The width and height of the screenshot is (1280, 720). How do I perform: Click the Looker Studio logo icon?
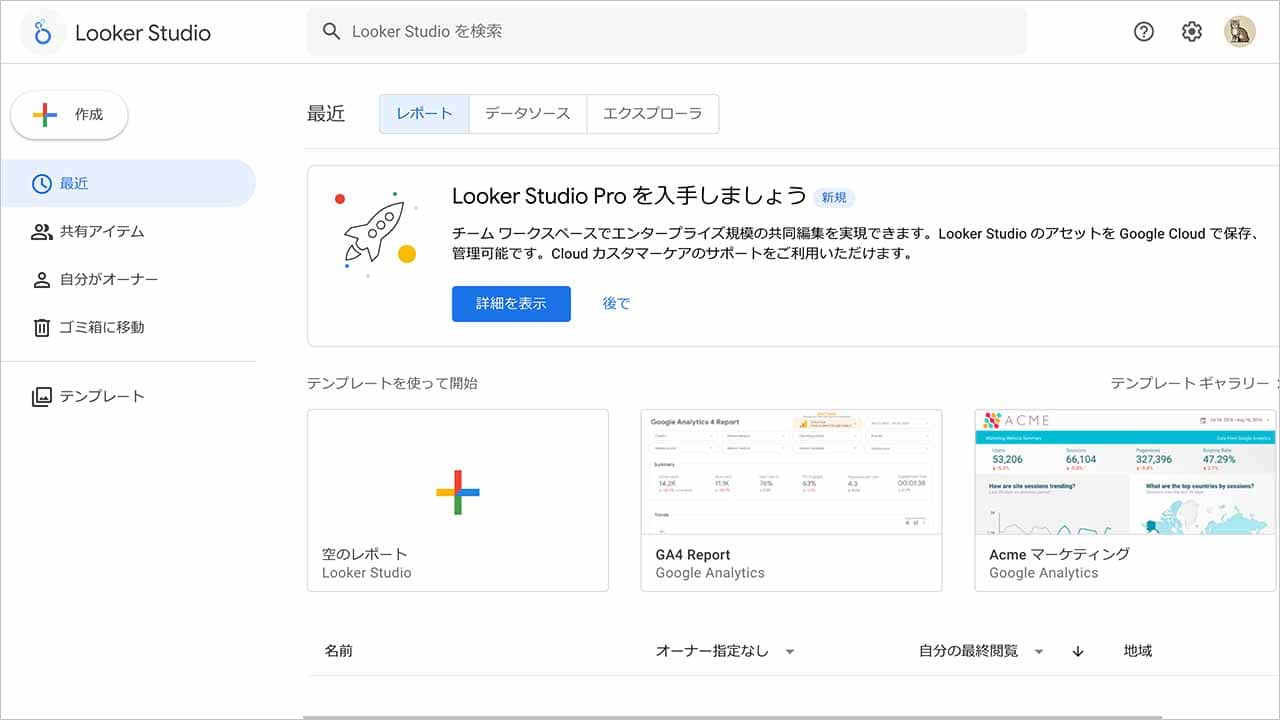click(43, 32)
